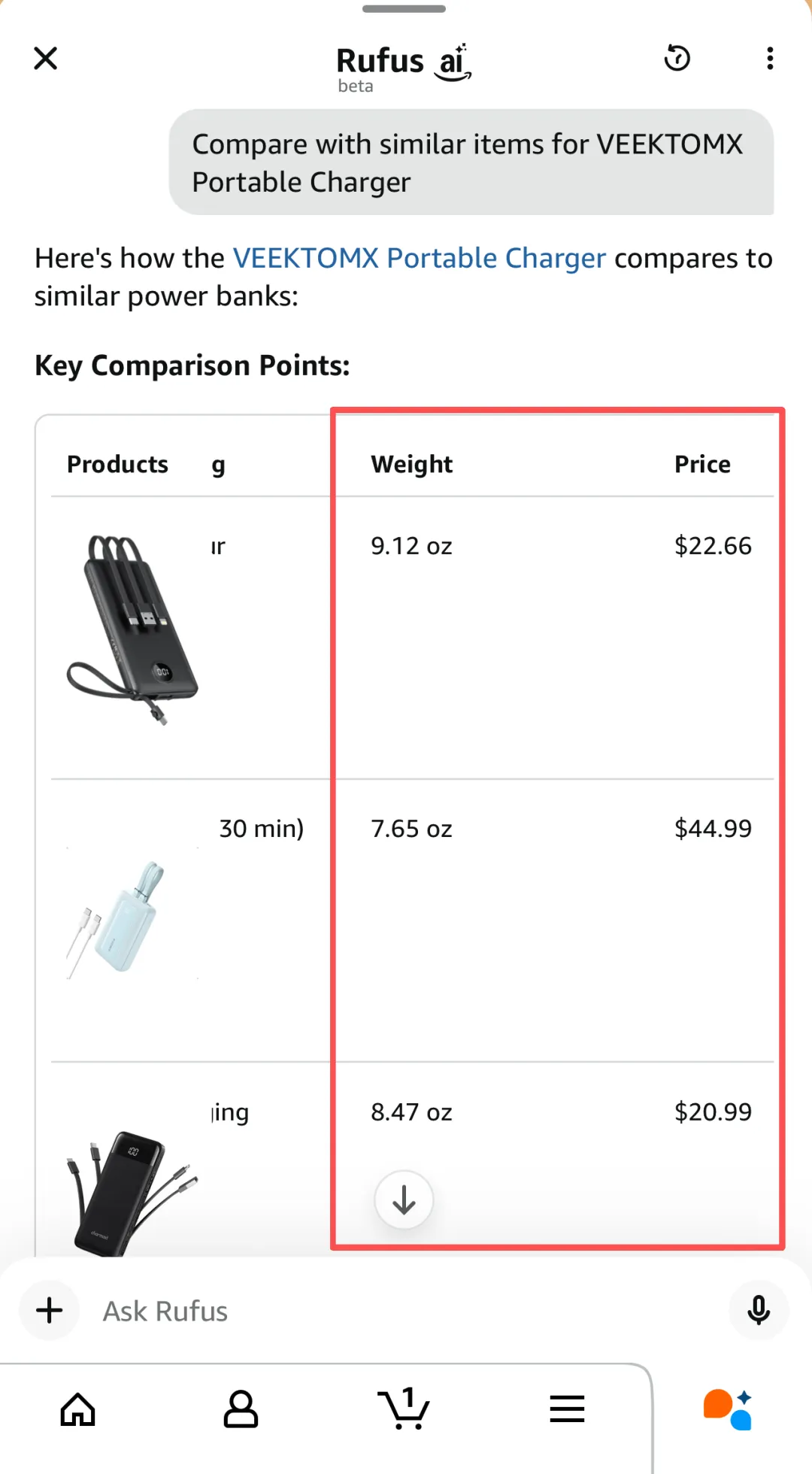812x1474 pixels.
Task: Open the black VEEKTOMX charger thumbnail
Action: coord(133,629)
